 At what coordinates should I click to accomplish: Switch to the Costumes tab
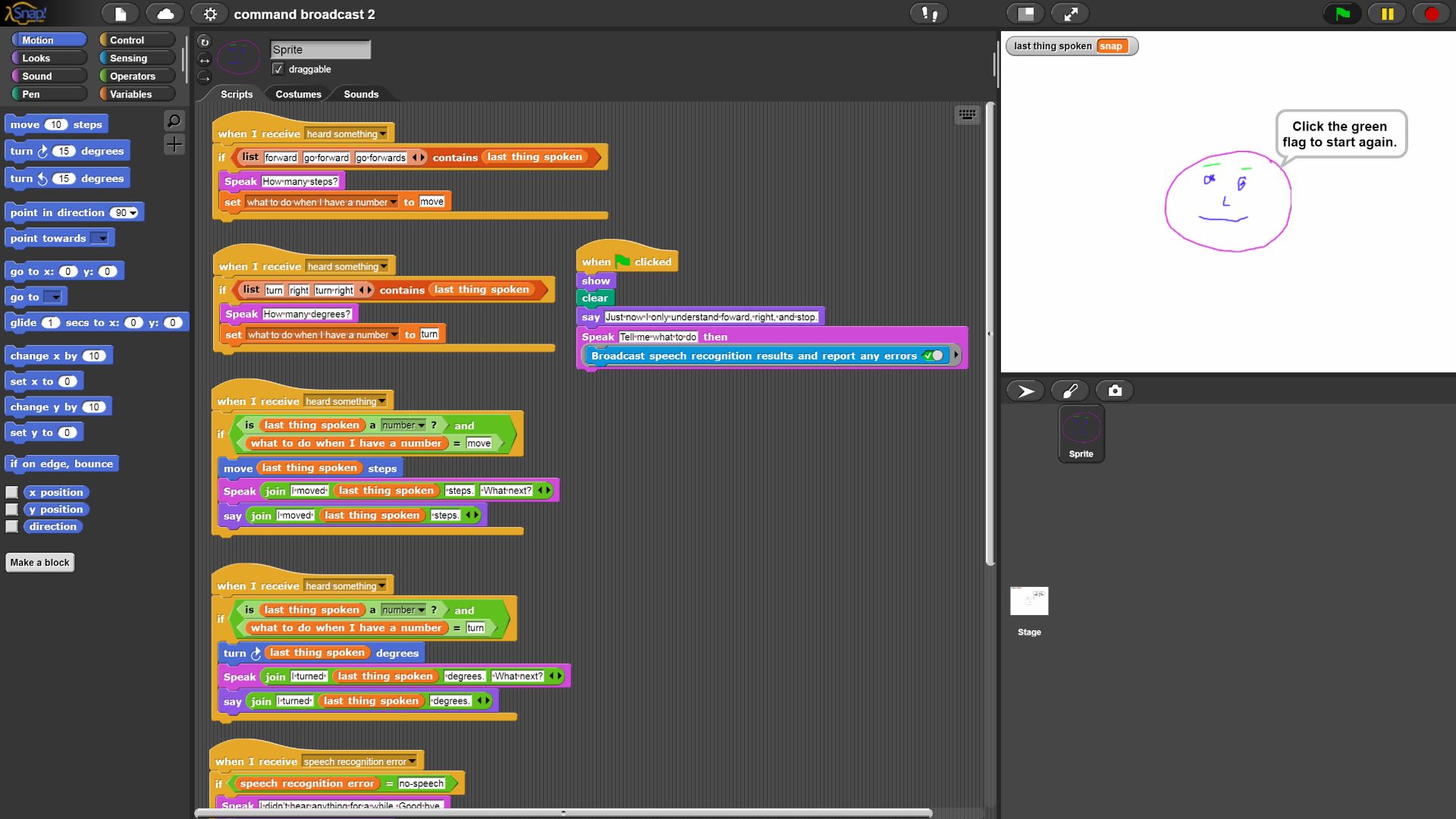tap(297, 94)
